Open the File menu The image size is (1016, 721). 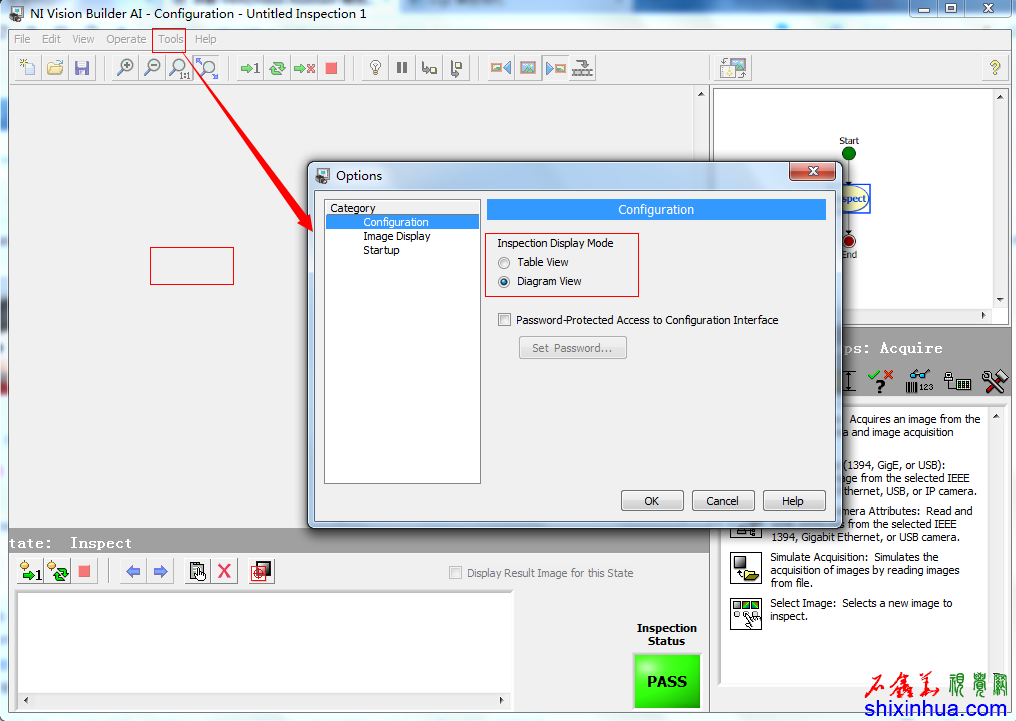coord(22,39)
